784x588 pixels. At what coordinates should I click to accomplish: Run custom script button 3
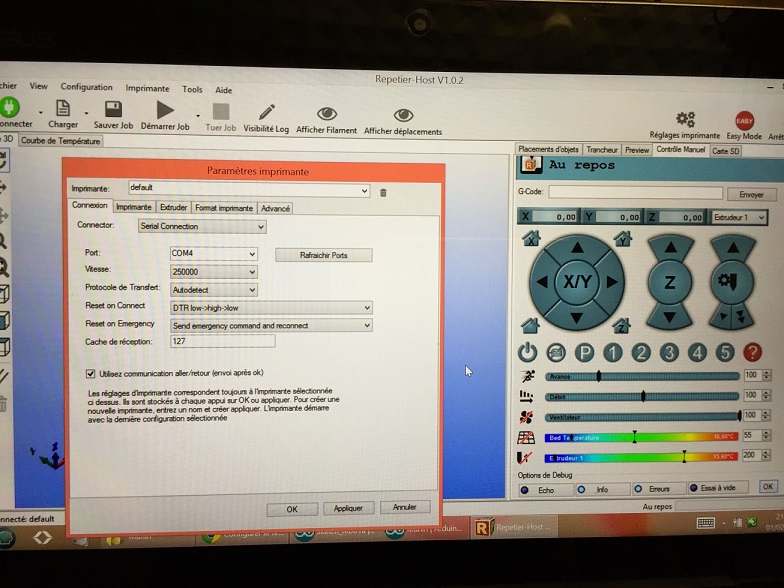(x=669, y=353)
